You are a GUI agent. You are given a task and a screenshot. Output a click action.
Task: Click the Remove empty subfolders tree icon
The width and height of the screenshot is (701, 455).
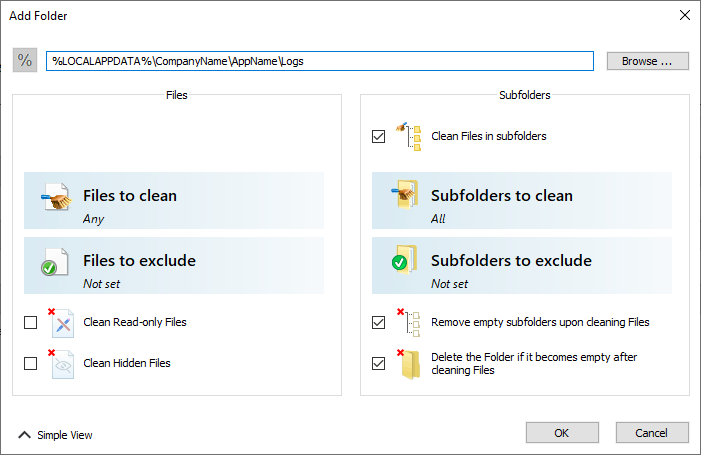pos(409,322)
